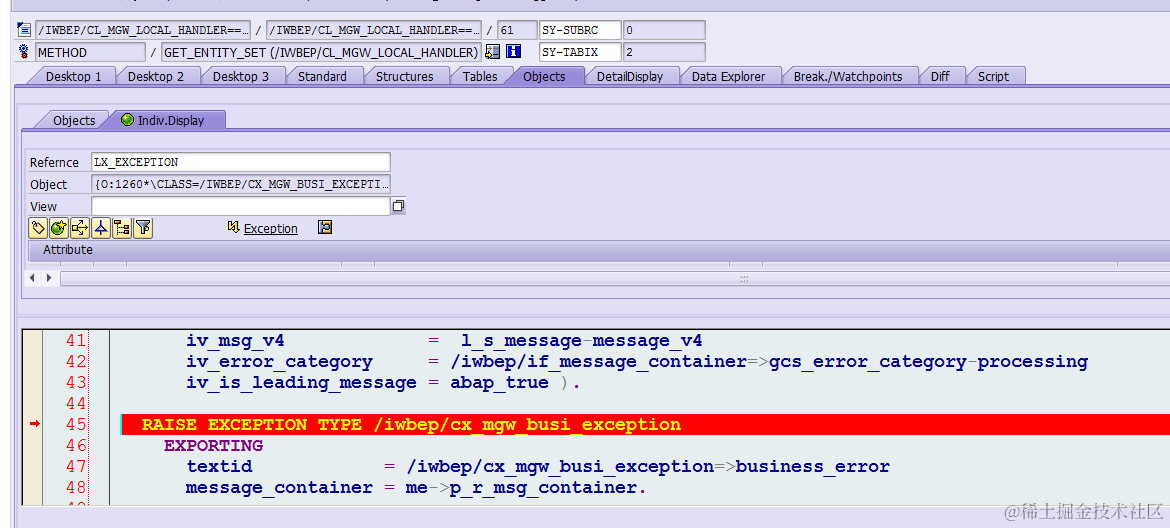Click the message_container = me->p_r_msg_container line
The width and height of the screenshot is (1170, 528).
pyautogui.click(x=416, y=487)
